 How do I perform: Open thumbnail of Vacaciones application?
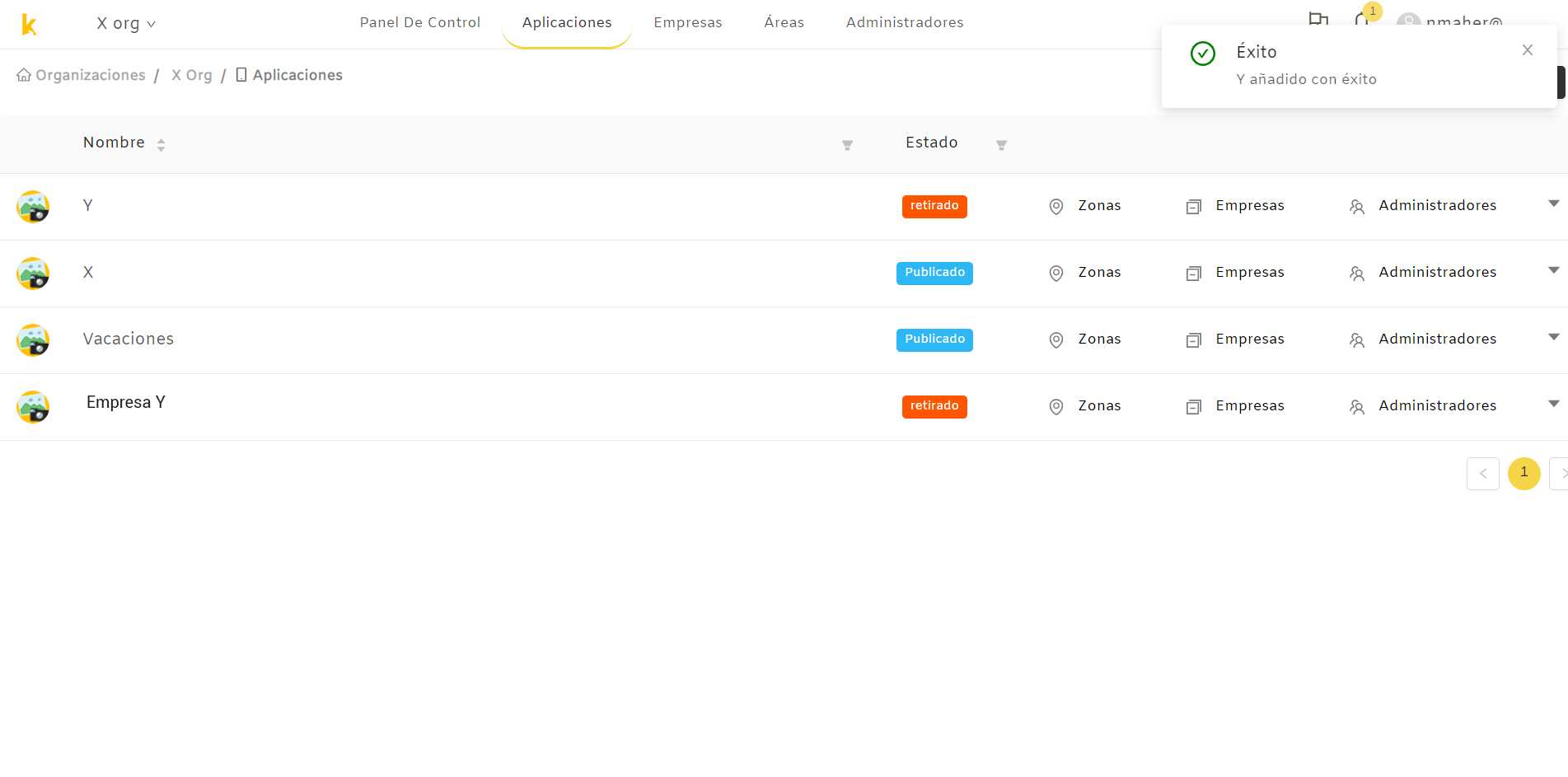pyautogui.click(x=33, y=340)
